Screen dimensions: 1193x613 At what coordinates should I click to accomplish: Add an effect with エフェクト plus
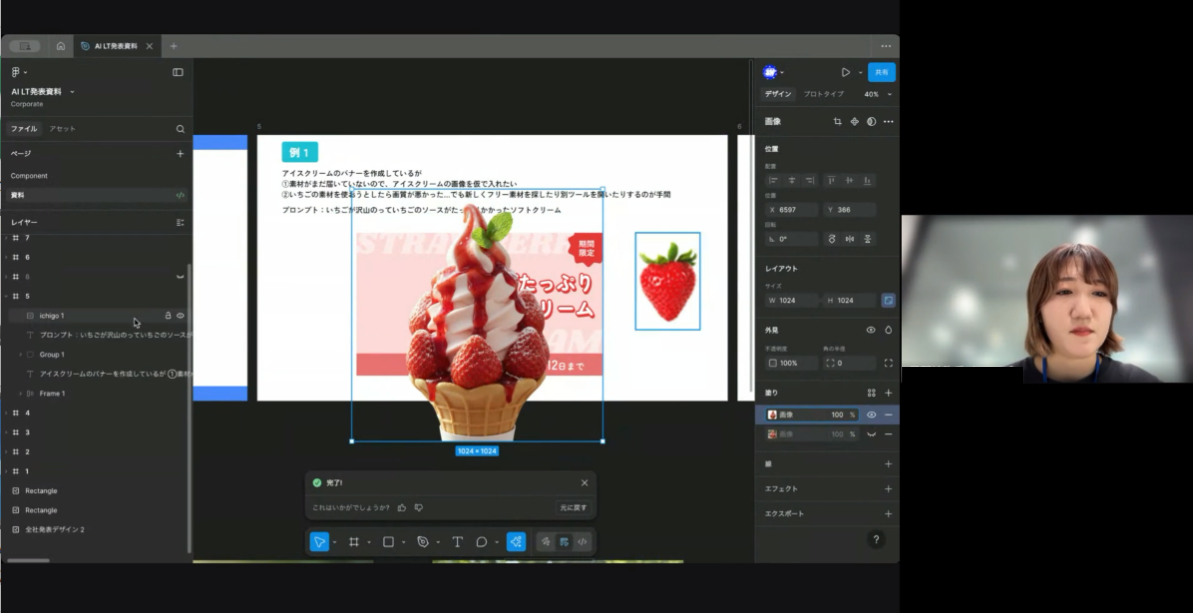pyautogui.click(x=888, y=489)
